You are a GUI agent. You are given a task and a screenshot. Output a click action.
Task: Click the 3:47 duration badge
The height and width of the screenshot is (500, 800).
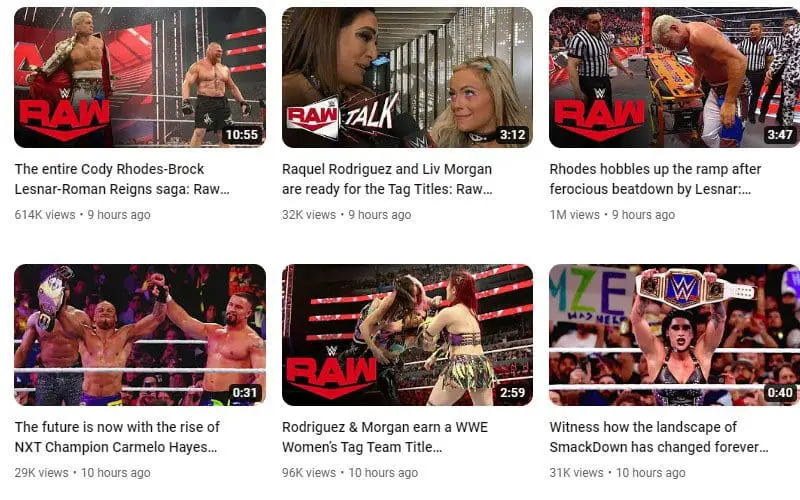[780, 135]
